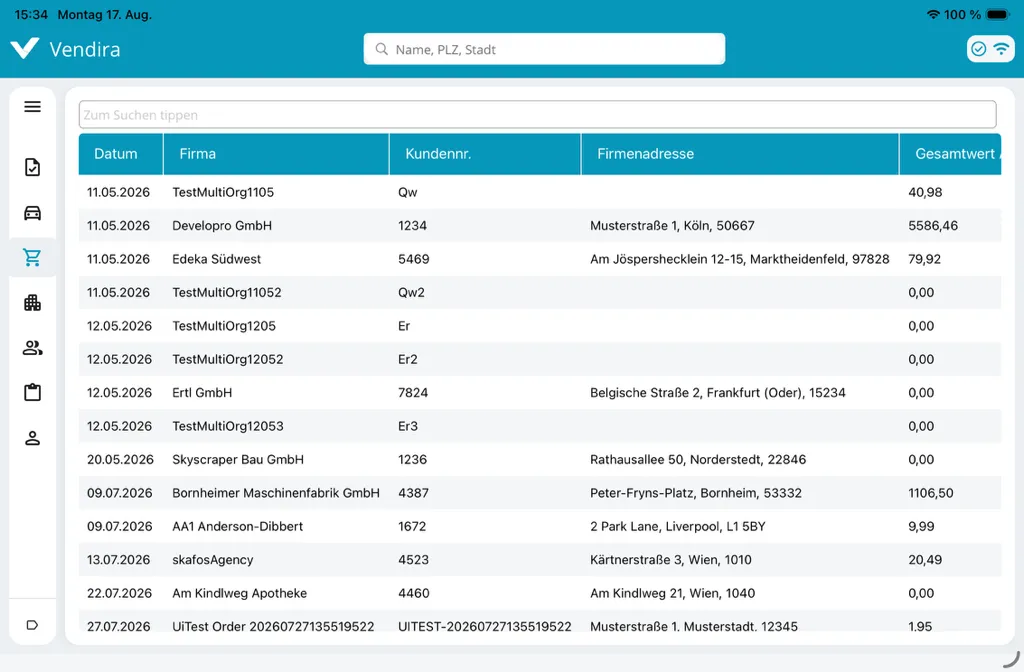Open the clipboard sidebar icon

(x=32, y=392)
